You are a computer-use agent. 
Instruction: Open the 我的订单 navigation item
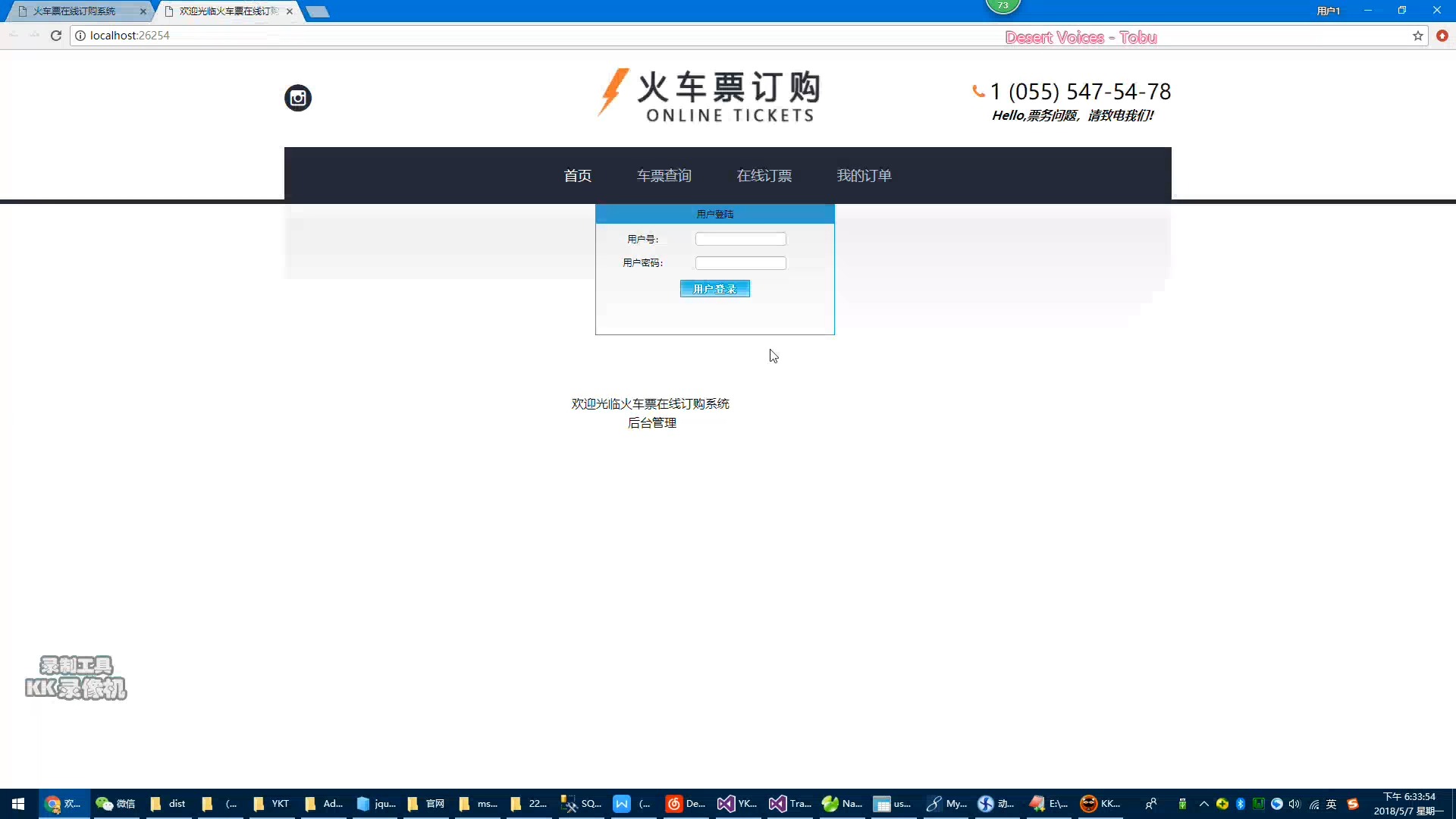pyautogui.click(x=864, y=175)
